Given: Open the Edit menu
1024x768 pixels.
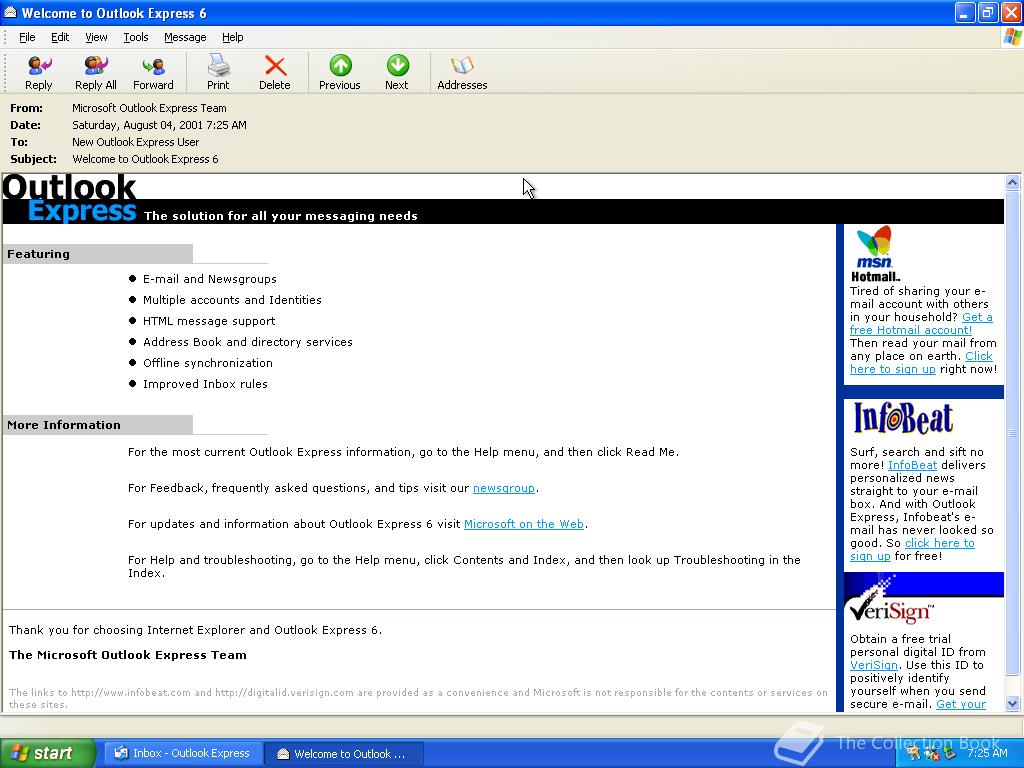Looking at the screenshot, I should 60,37.
